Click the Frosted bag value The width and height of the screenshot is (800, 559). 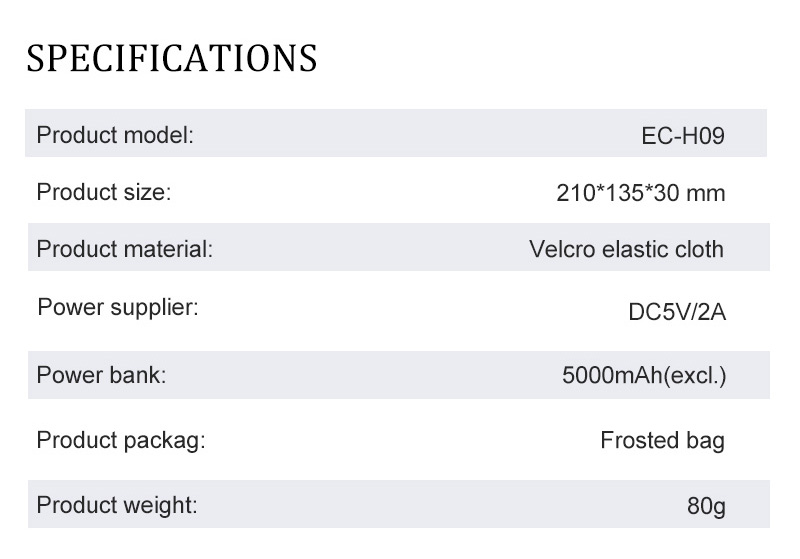click(x=662, y=441)
